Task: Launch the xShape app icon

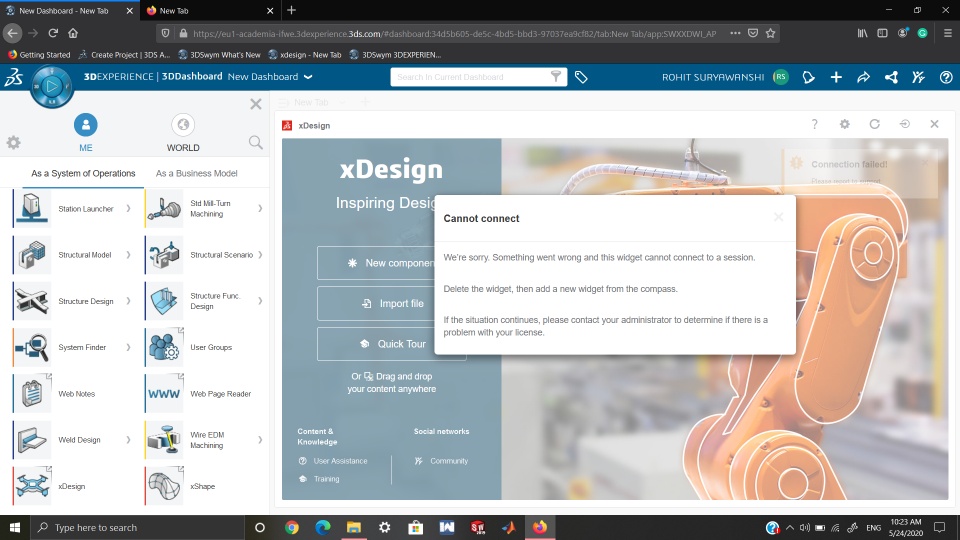Action: (164, 486)
